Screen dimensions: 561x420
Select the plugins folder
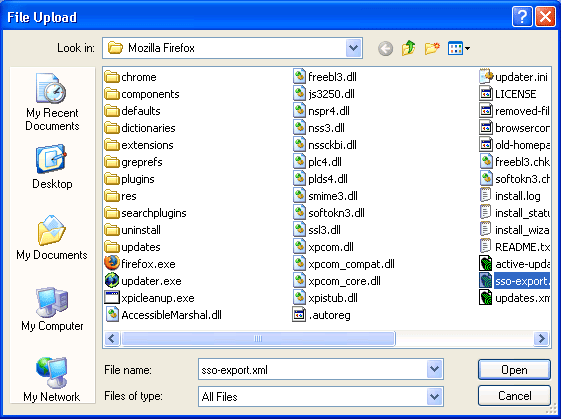click(x=130, y=179)
